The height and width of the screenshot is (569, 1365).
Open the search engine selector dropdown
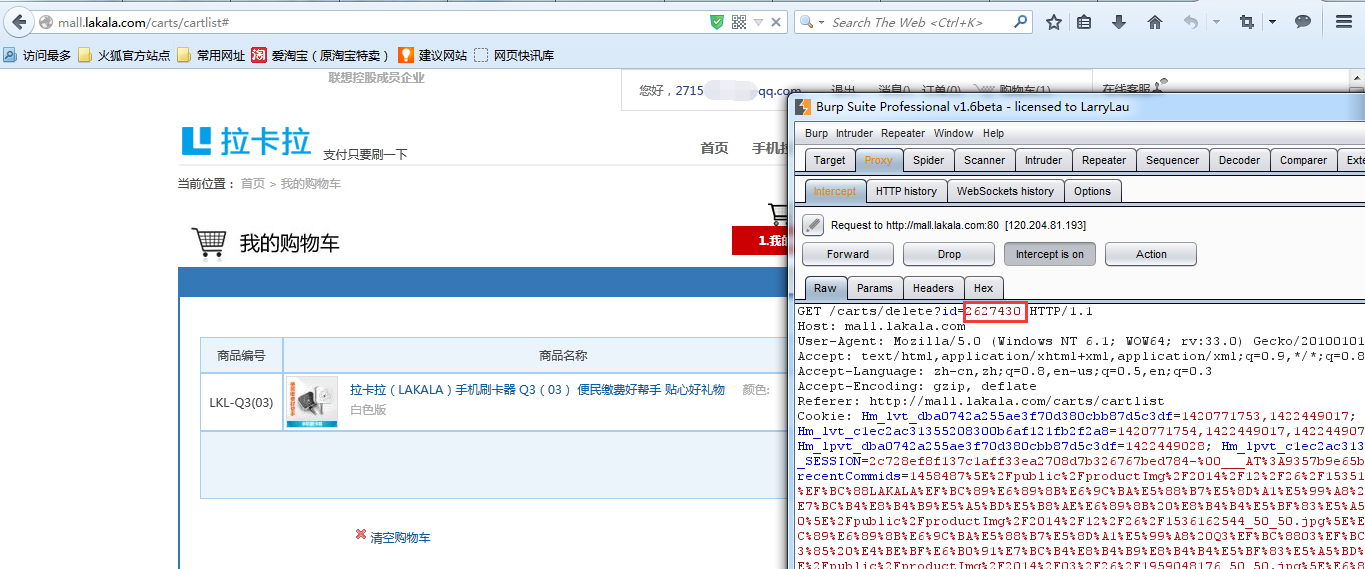click(x=811, y=22)
